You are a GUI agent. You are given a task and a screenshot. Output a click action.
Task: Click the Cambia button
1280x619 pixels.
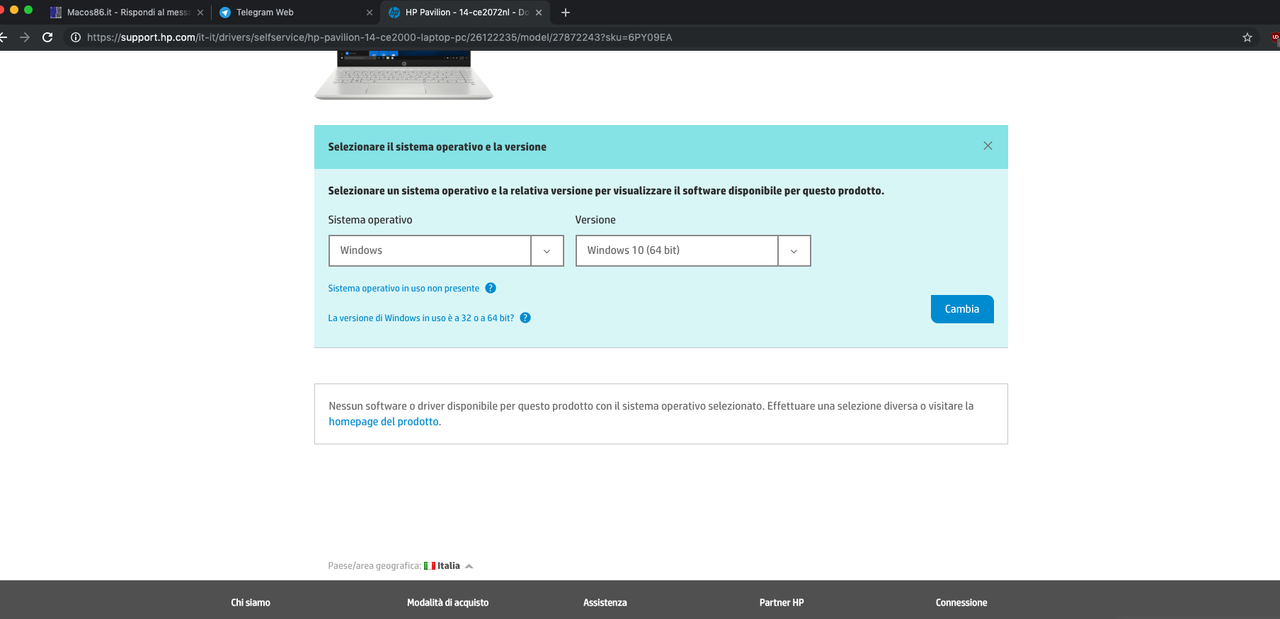(962, 309)
